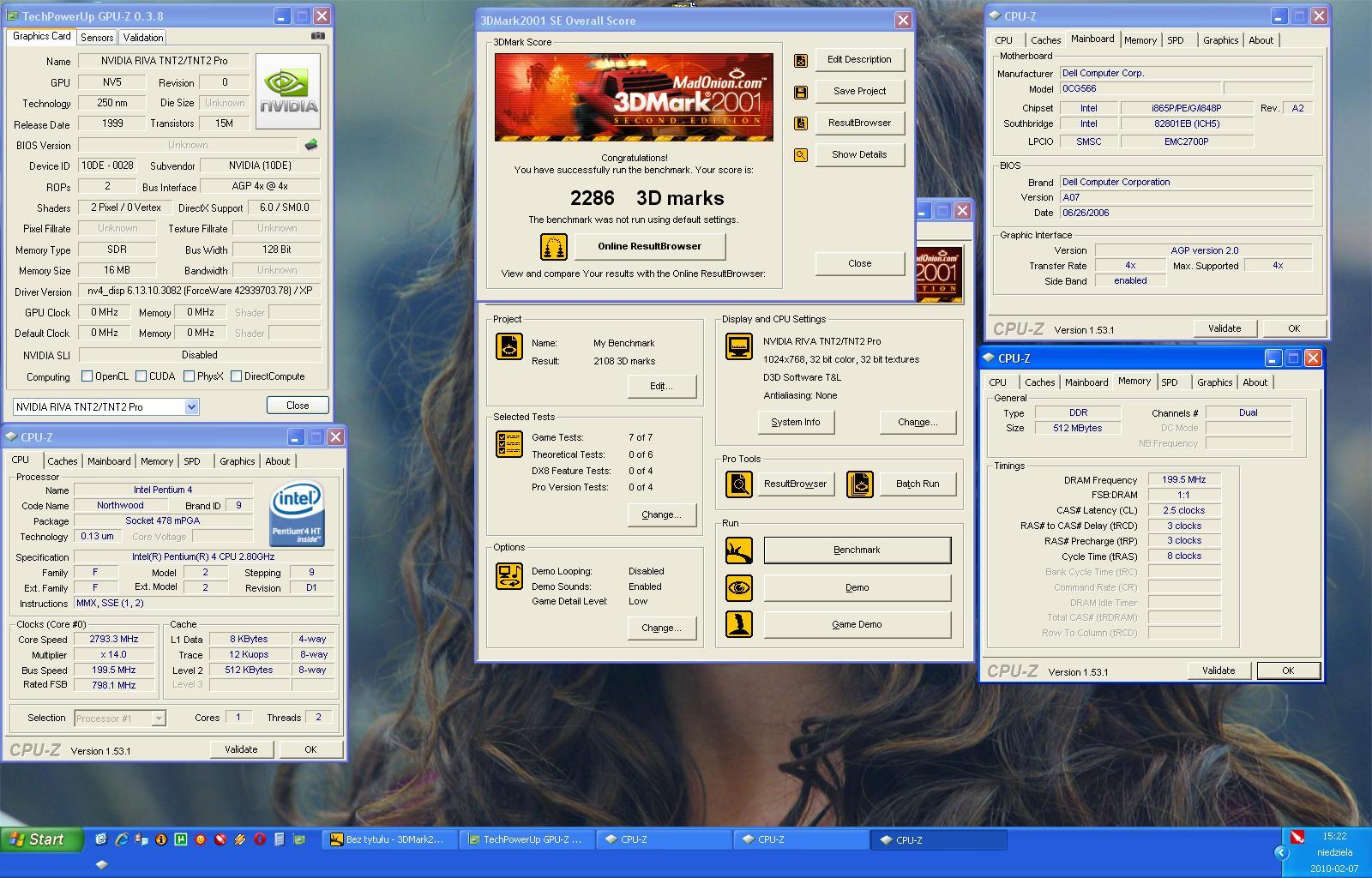
Task: Click the GPU Name field in GPU-Z
Action: click(x=165, y=61)
